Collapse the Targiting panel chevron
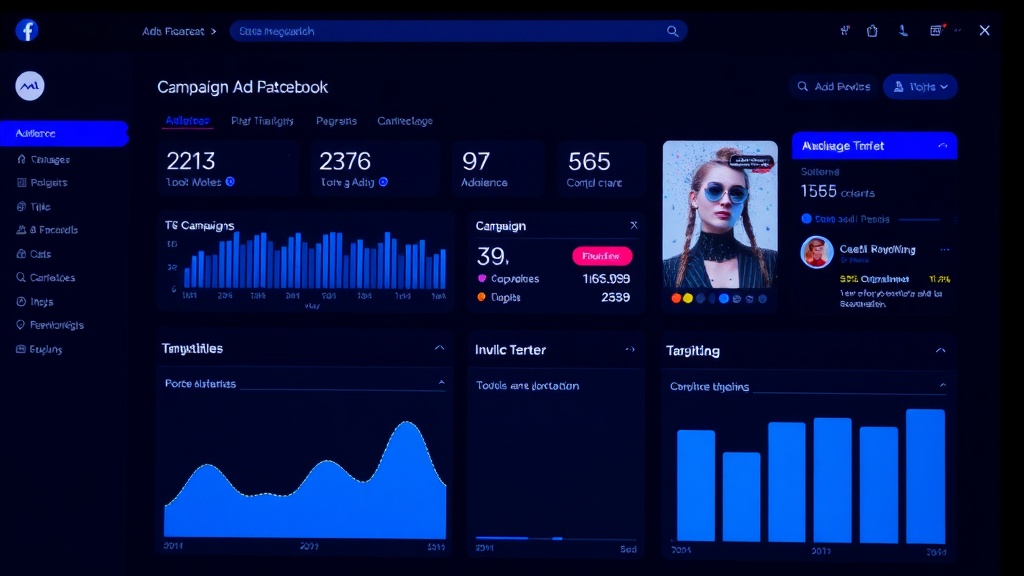This screenshot has width=1024, height=576. coord(940,350)
